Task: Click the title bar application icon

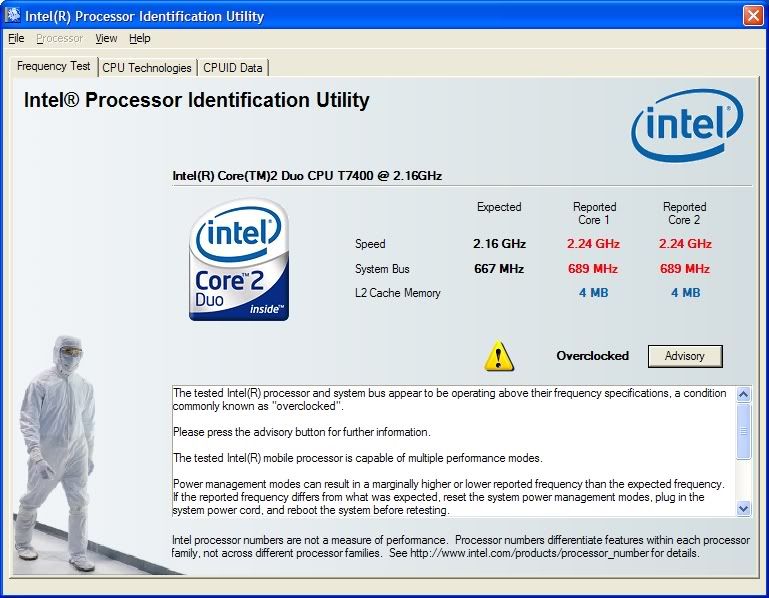Action: (x=12, y=16)
